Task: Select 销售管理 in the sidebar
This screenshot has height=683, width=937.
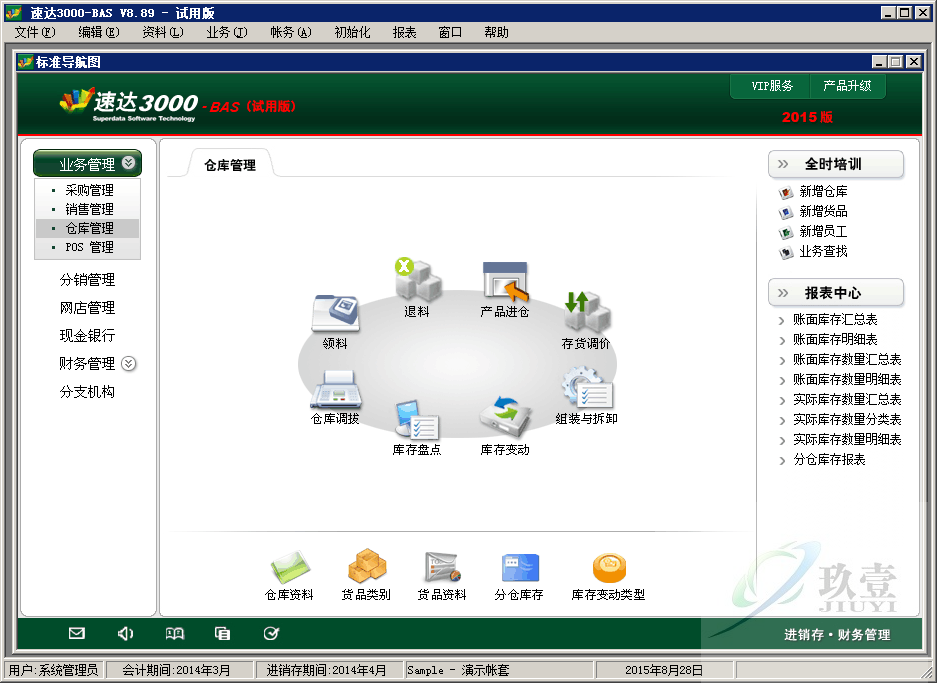Action: pyautogui.click(x=90, y=209)
